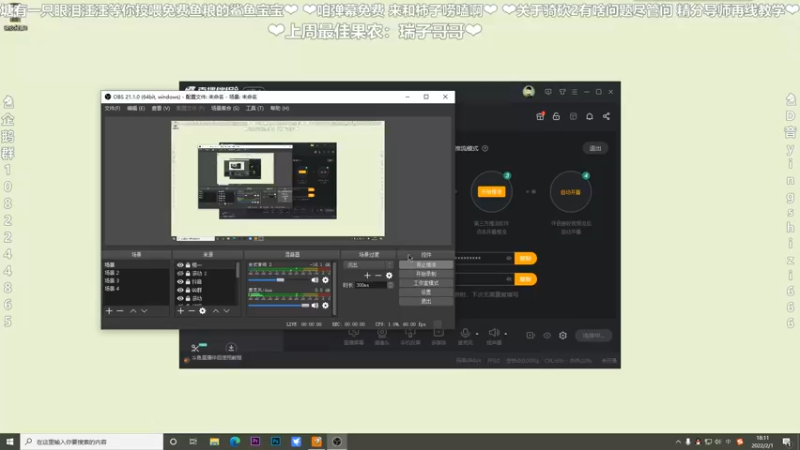Toggle visibility of the 抖音 source
The image size is (800, 450).
[180, 282]
